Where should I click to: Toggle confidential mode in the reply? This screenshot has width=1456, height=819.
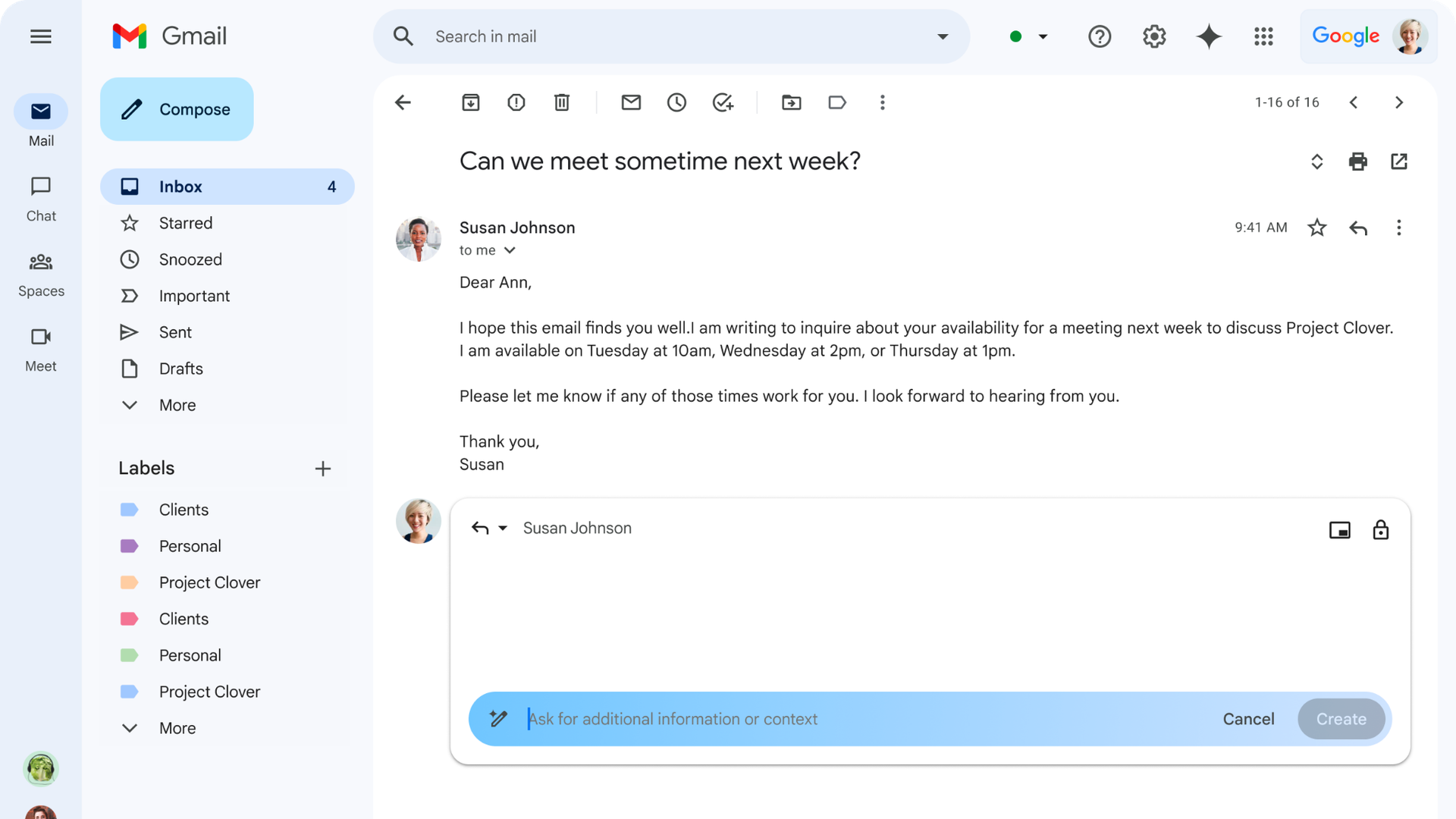point(1380,529)
